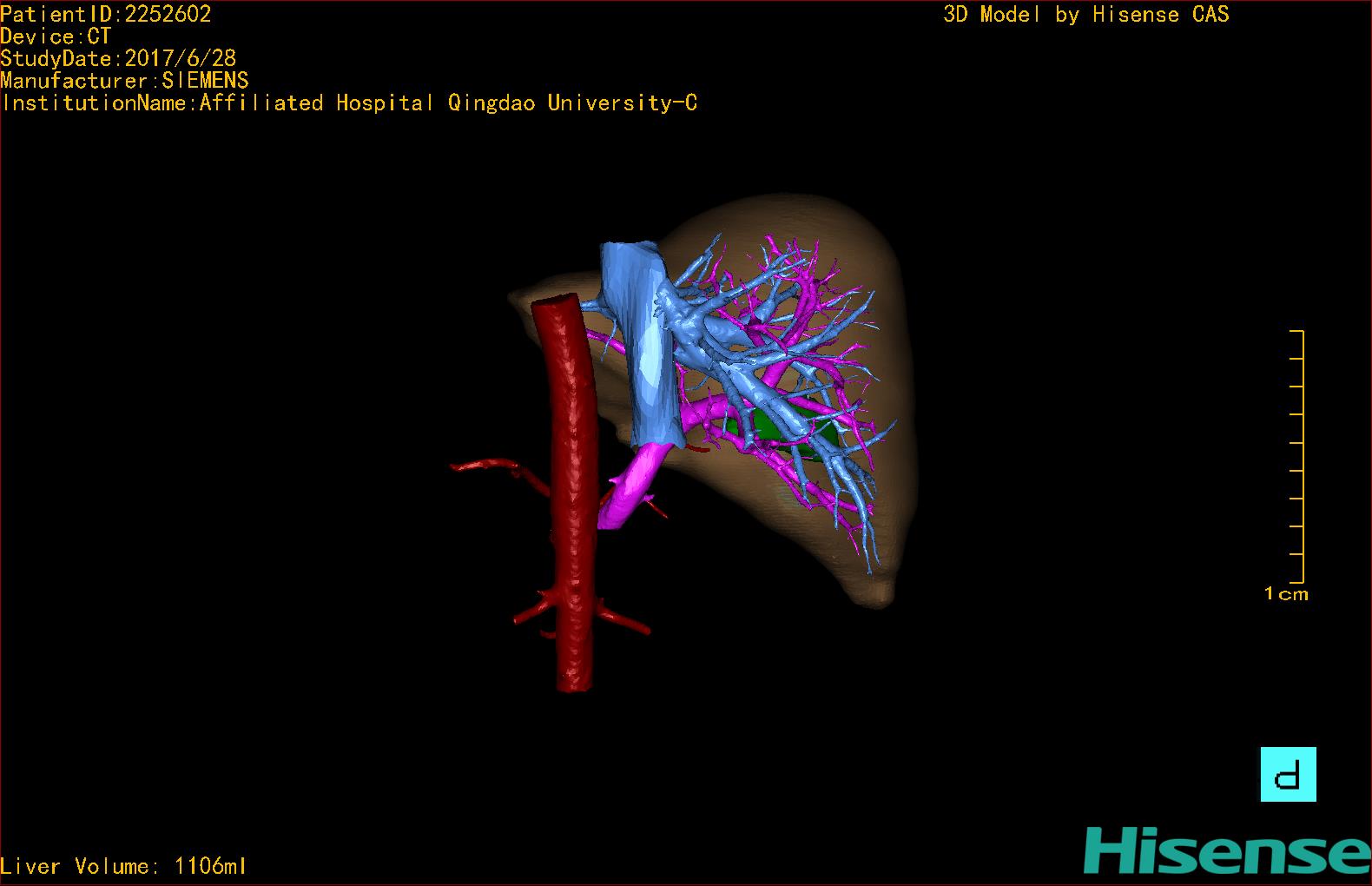Viewport: 1372px width, 886px height.
Task: Click the "InstitutionName:Affiliated Hospital Qingdao University-C" text
Action: click(x=349, y=103)
